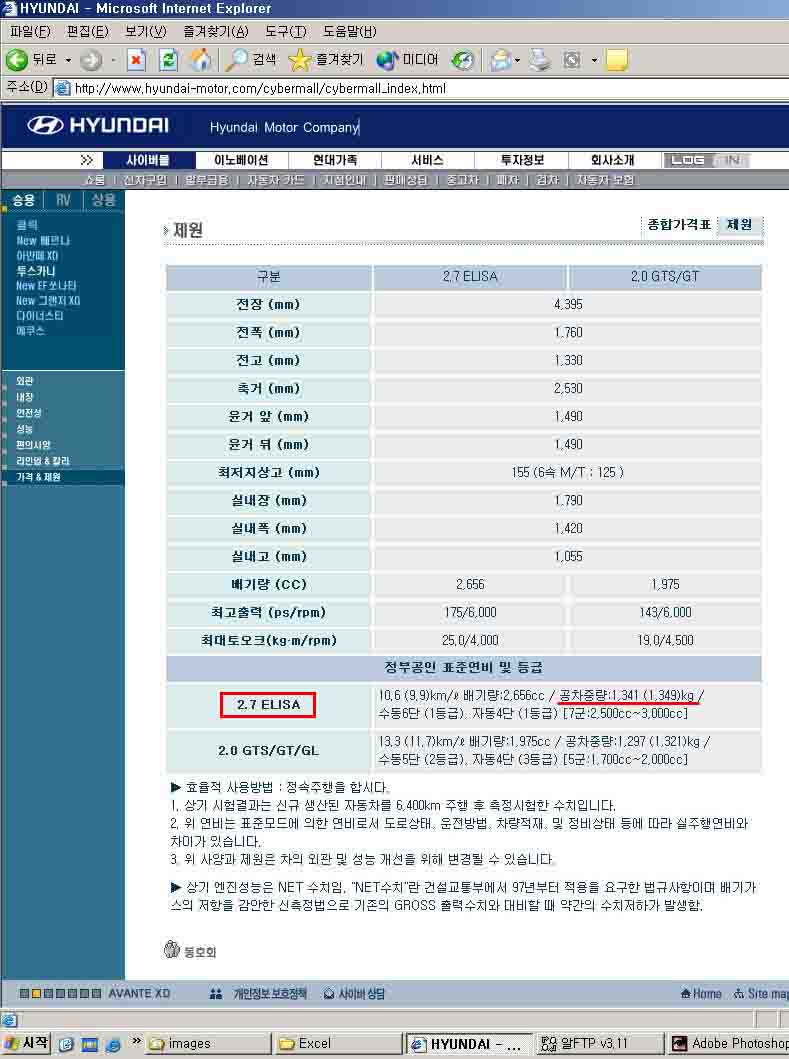The height and width of the screenshot is (1059, 789).
Task: Click the Edit page toolbar icon
Action: tap(572, 60)
